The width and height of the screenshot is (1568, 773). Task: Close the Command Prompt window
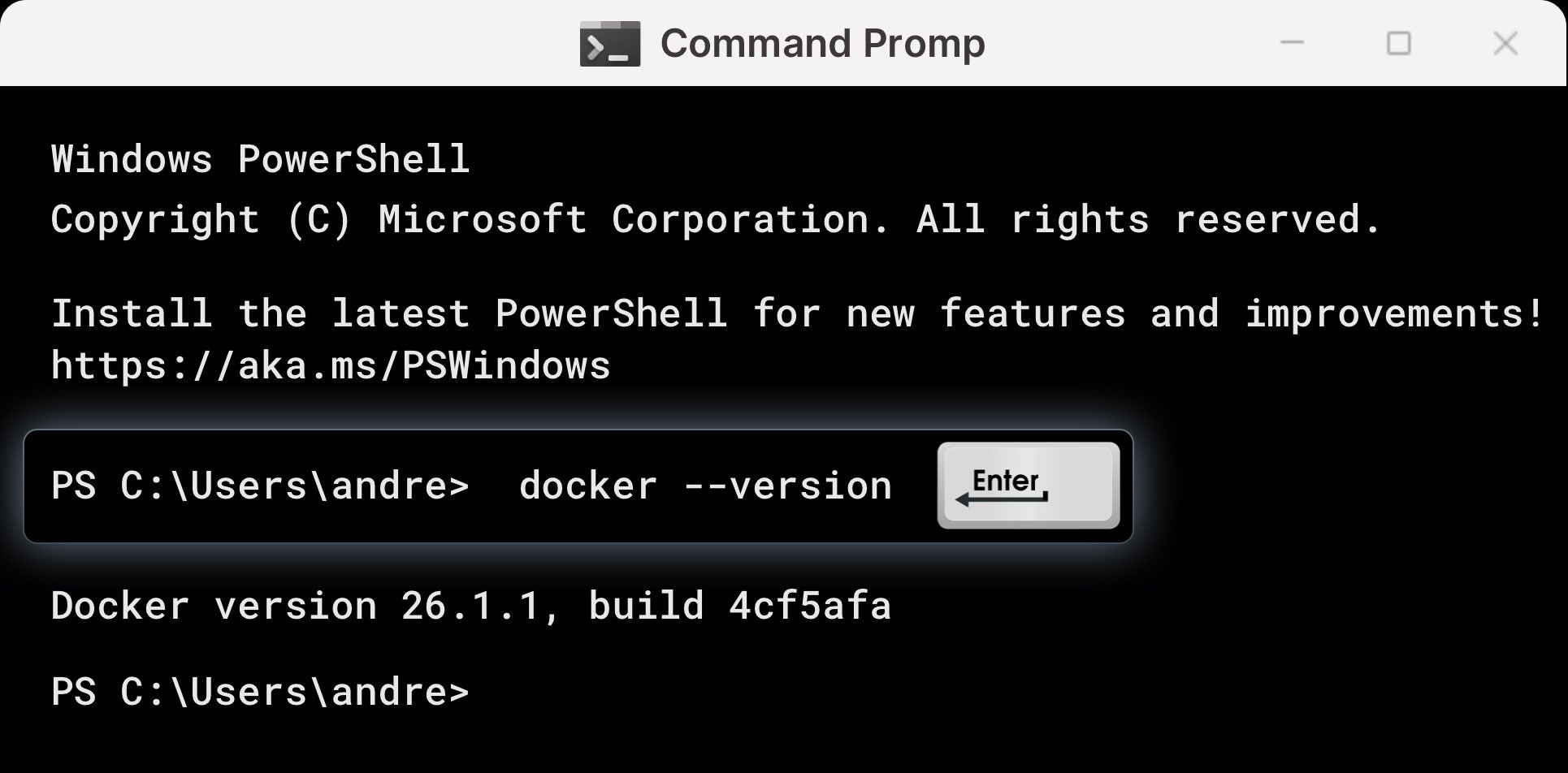(1505, 43)
